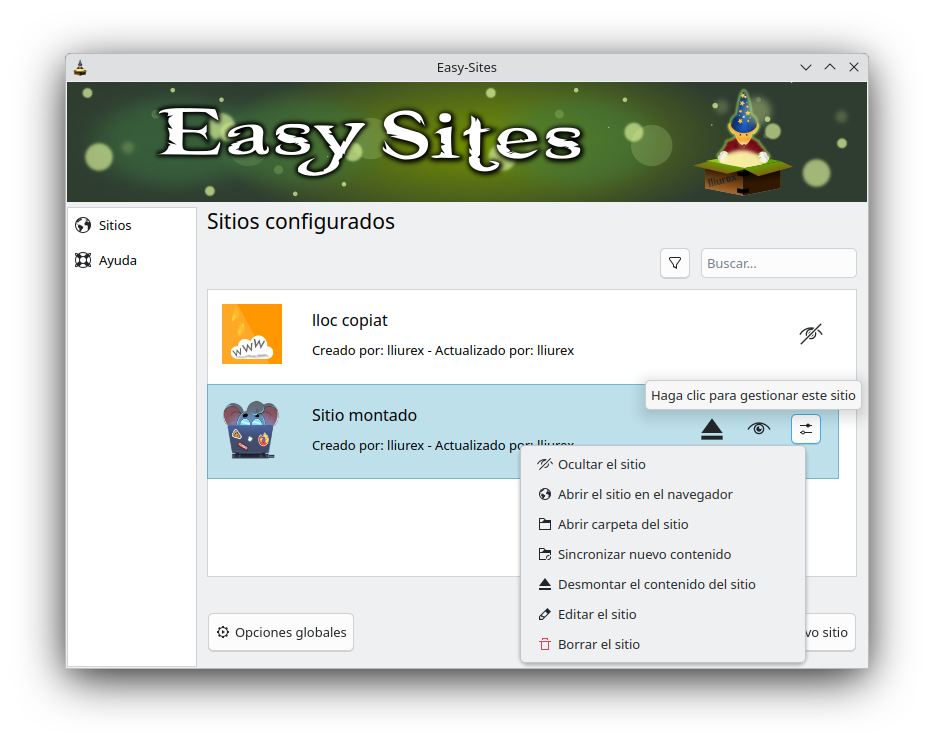Screen dimensions: 934x746
Task: Open the filter funnel button
Action: pos(675,263)
